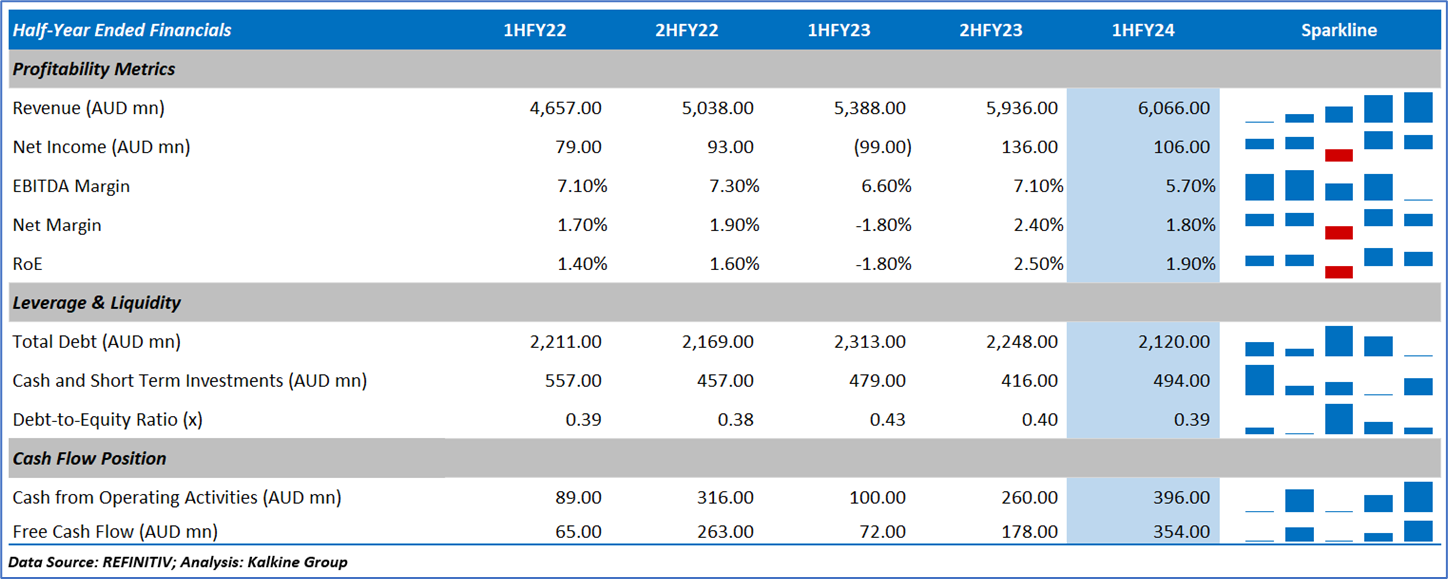
Task: Click the 1HFY22 column header
Action: click(x=535, y=30)
